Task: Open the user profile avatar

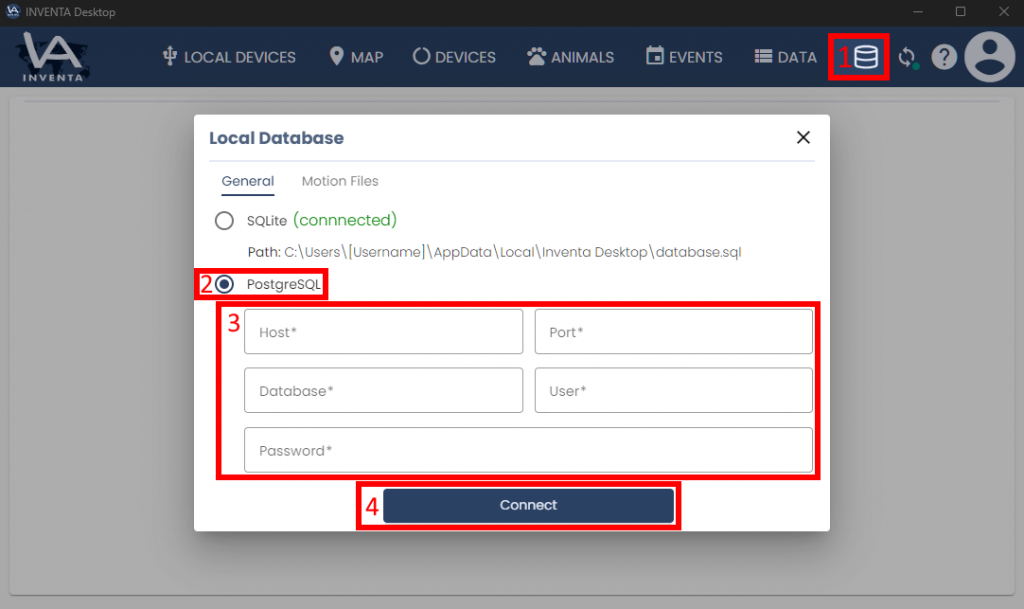Action: point(989,57)
